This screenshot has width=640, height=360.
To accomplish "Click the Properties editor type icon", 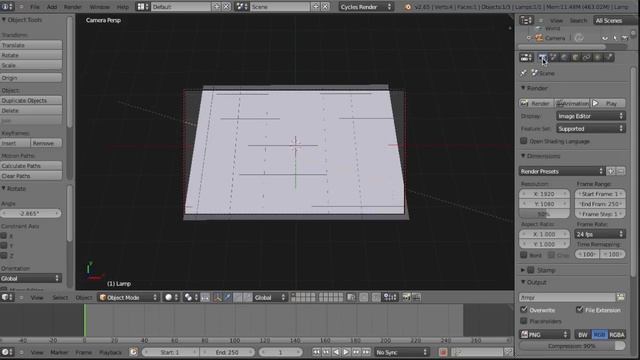I will (526, 58).
